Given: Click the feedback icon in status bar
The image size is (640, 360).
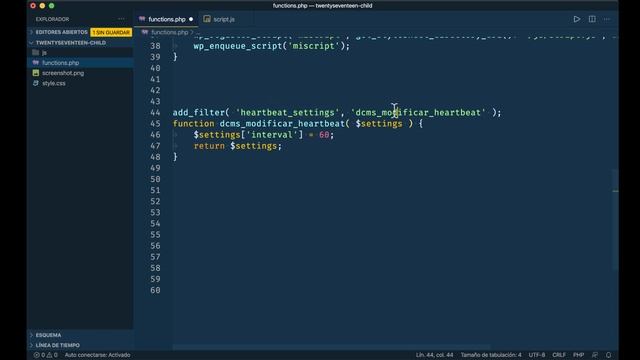Looking at the screenshot, I should (x=595, y=355).
